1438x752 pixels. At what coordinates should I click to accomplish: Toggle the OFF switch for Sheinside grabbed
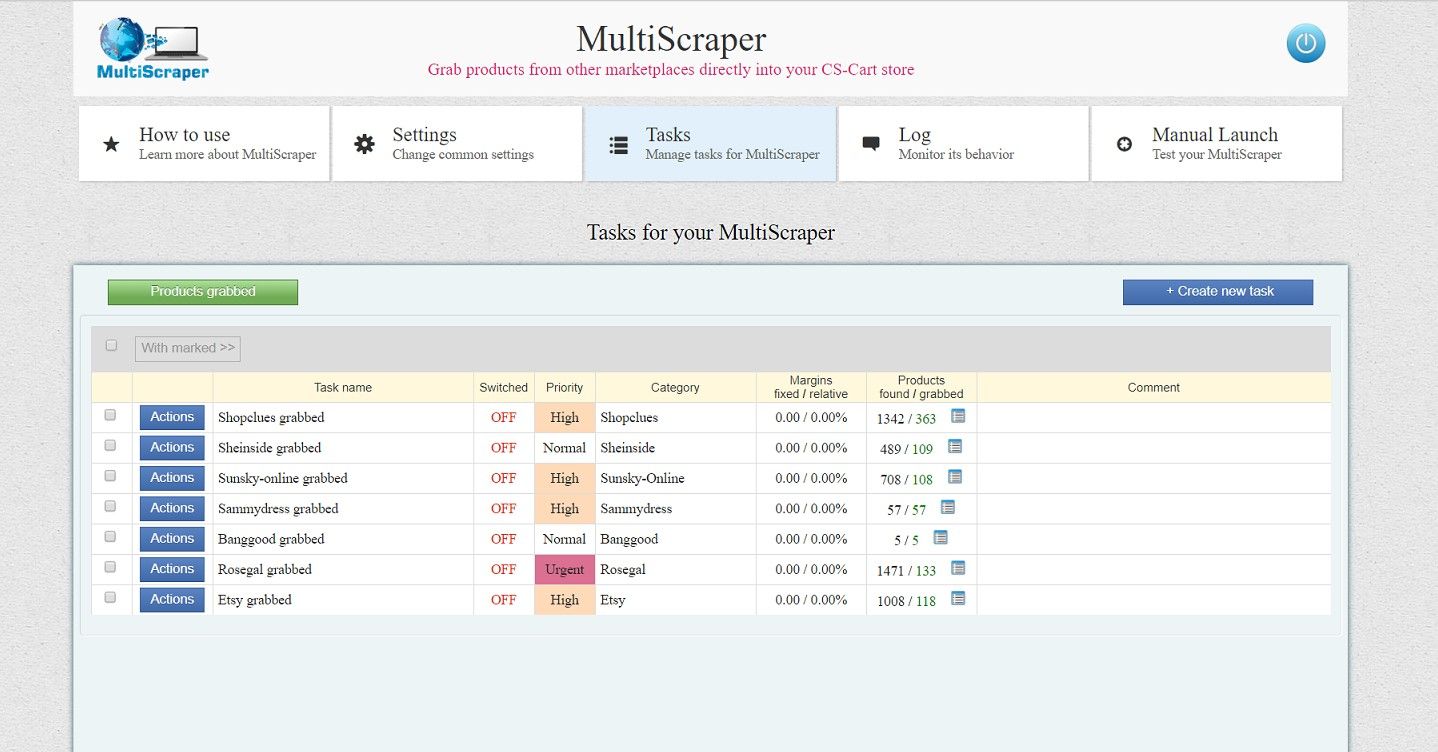point(504,448)
